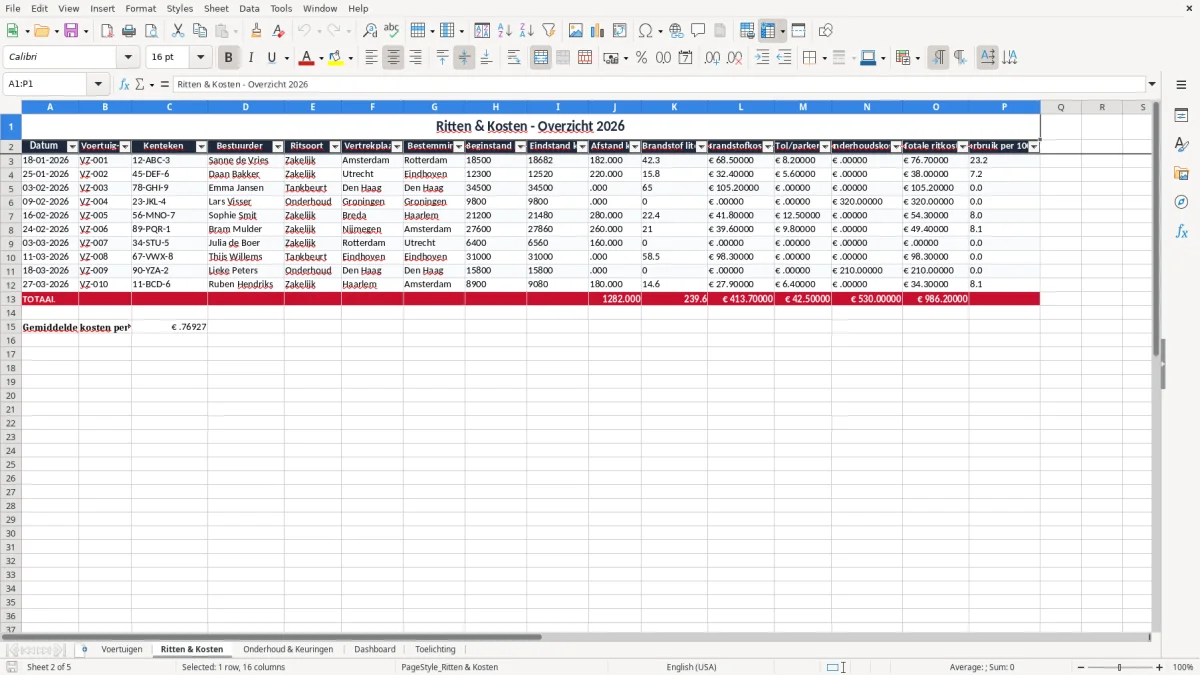Toggle Align Right
Image resolution: width=1200 pixels, height=675 pixels.
pos(415,58)
